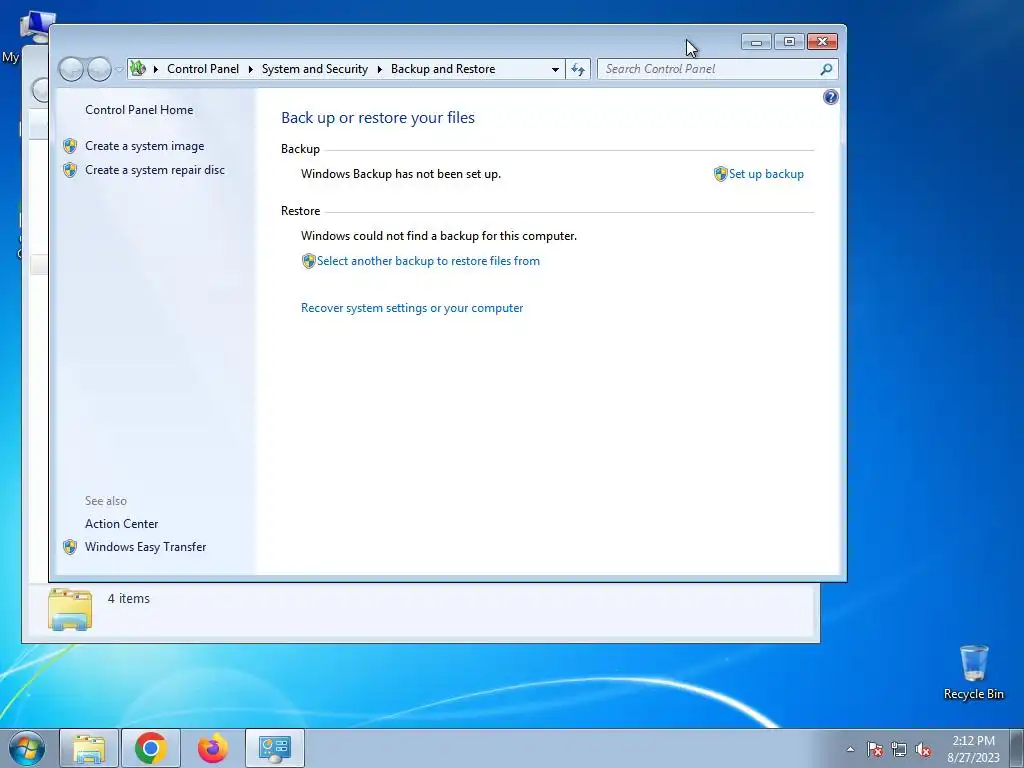This screenshot has height=768, width=1024.
Task: Expand the arrow after Control Panel breadcrumb
Action: (250, 69)
